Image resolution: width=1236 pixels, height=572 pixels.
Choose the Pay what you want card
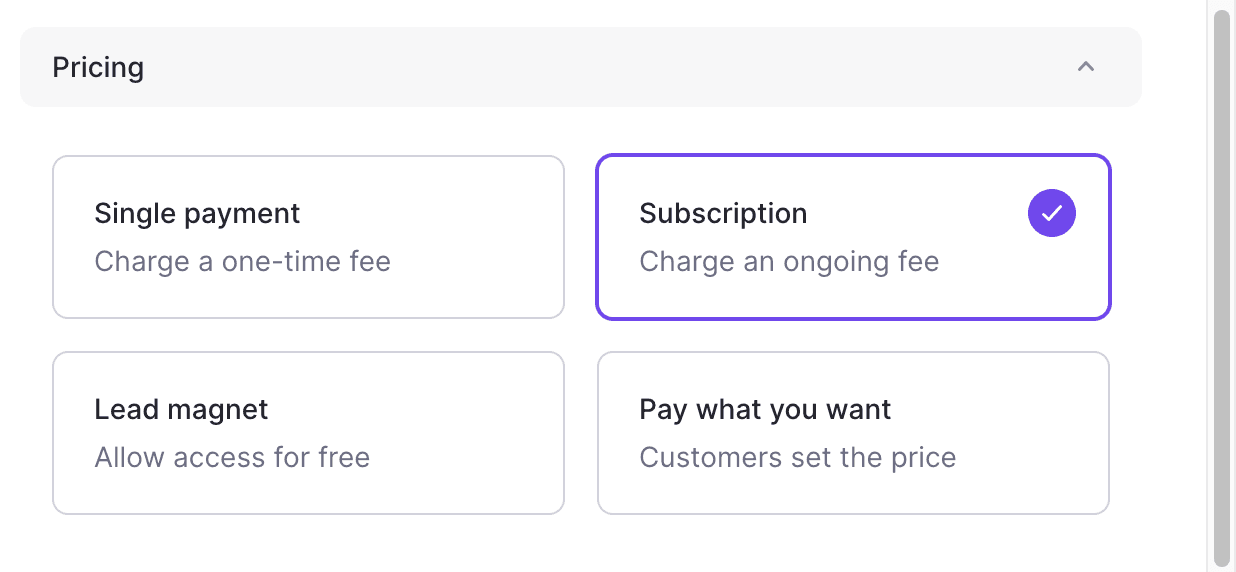point(853,433)
